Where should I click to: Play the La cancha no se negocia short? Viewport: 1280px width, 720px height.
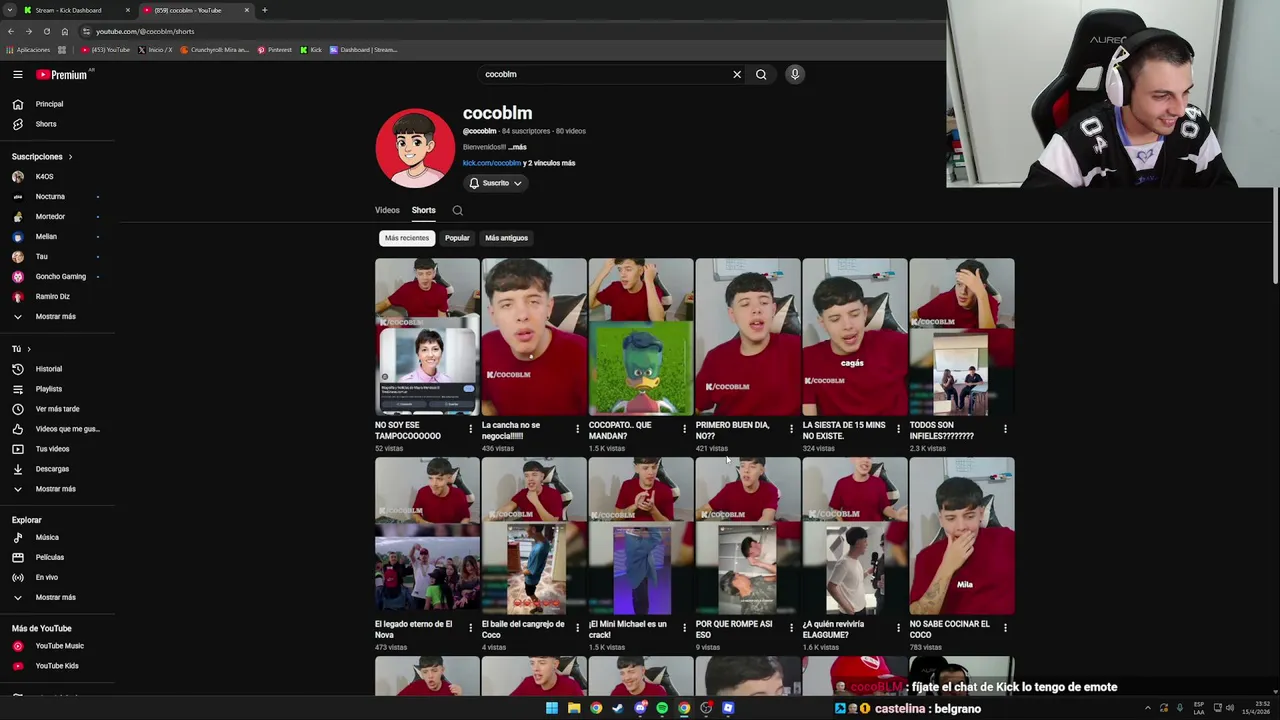(x=534, y=337)
